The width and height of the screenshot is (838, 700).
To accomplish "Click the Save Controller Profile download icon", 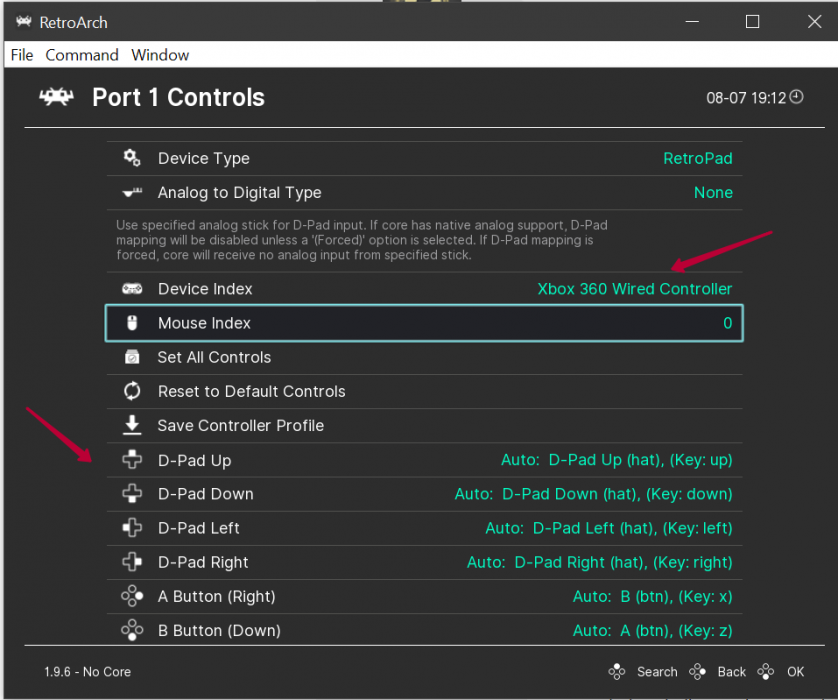I will 132,425.
